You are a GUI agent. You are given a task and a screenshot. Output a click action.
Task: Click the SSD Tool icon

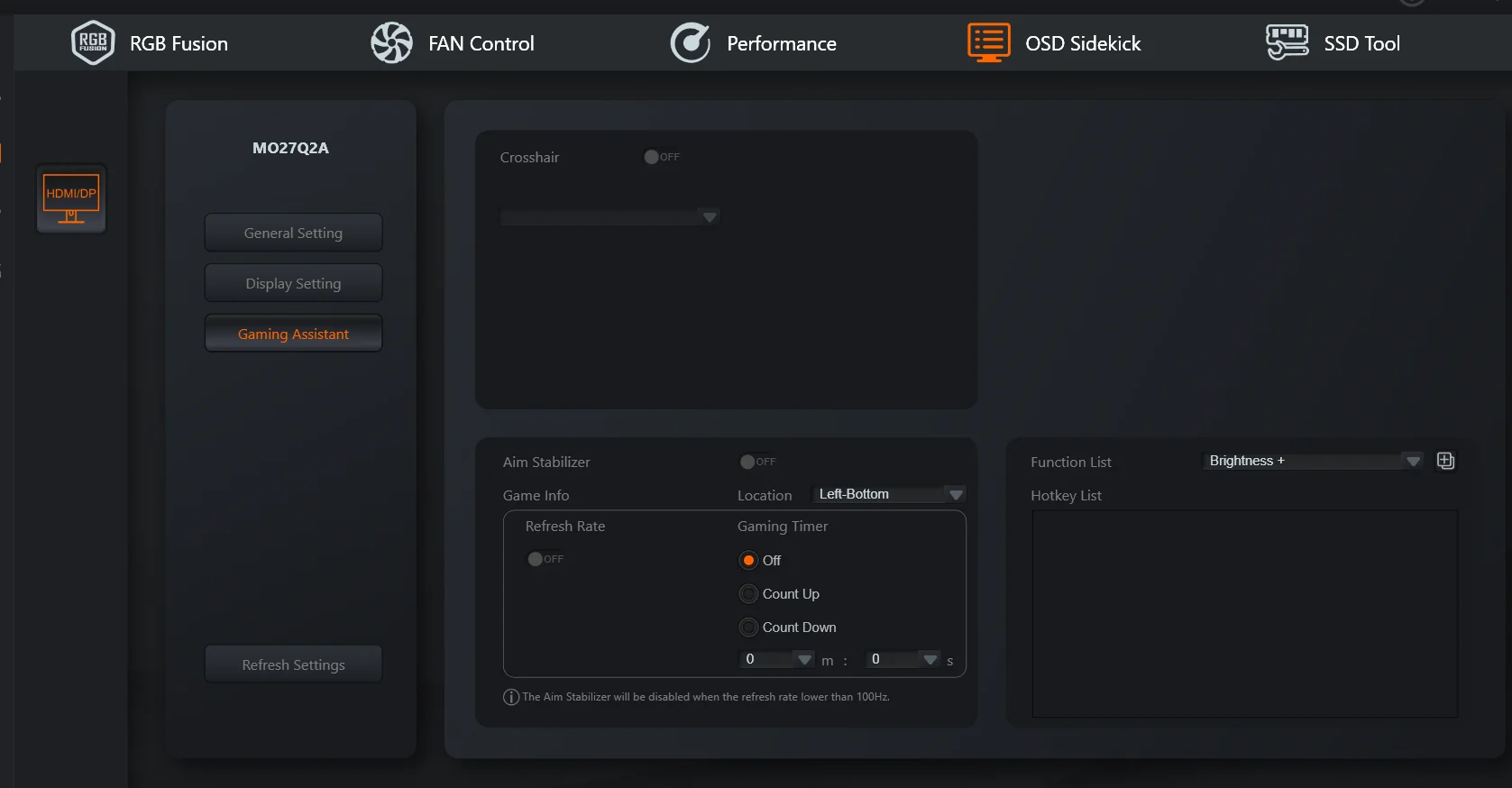point(1287,42)
